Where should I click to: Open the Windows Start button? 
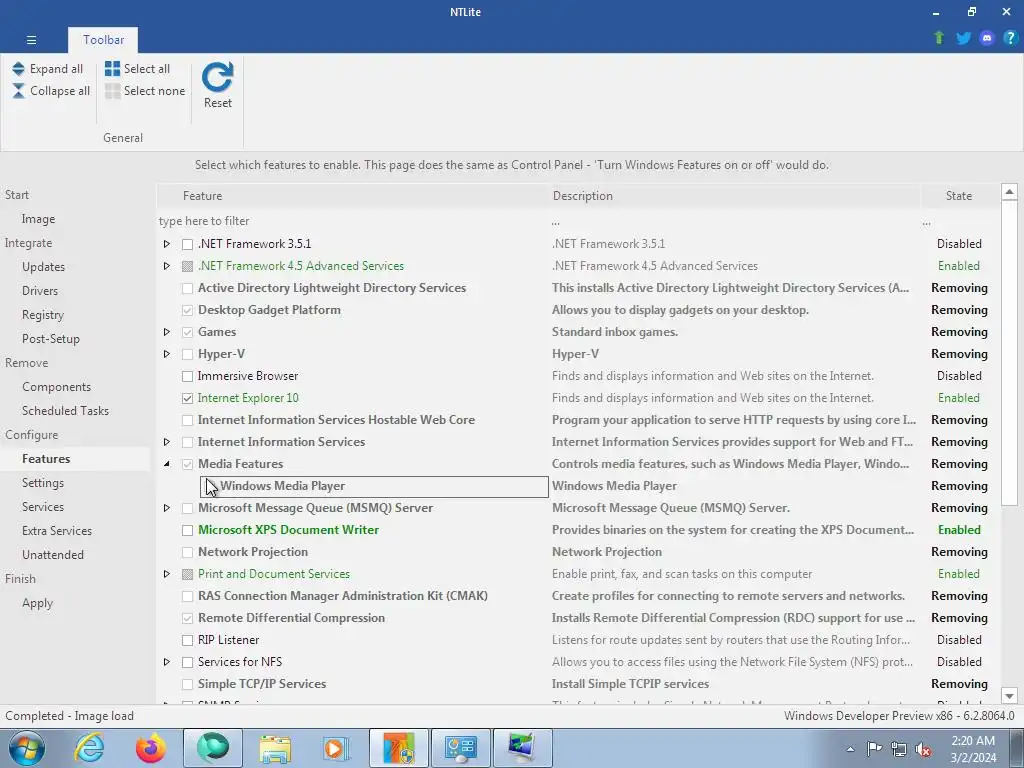[x=27, y=748]
